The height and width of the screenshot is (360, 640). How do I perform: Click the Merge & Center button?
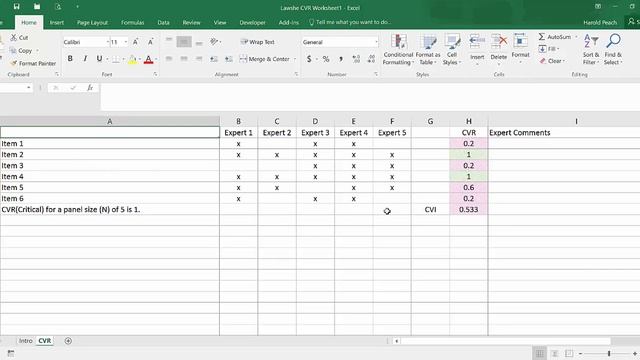click(265, 59)
